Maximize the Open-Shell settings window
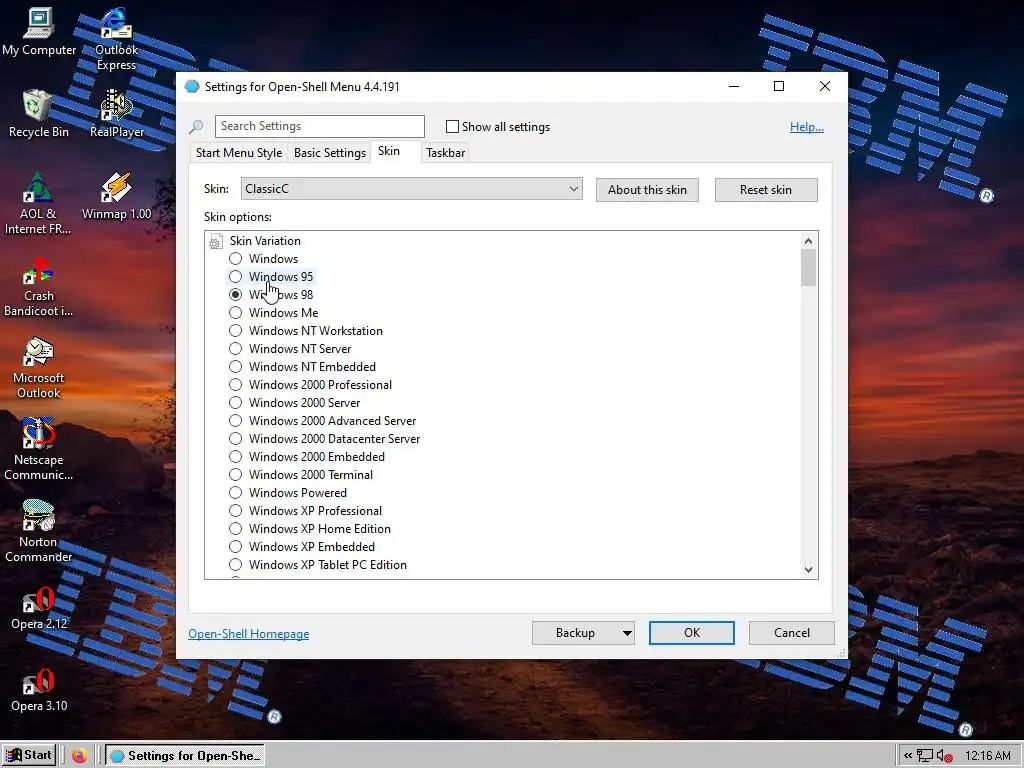The height and width of the screenshot is (768, 1024). (778, 86)
